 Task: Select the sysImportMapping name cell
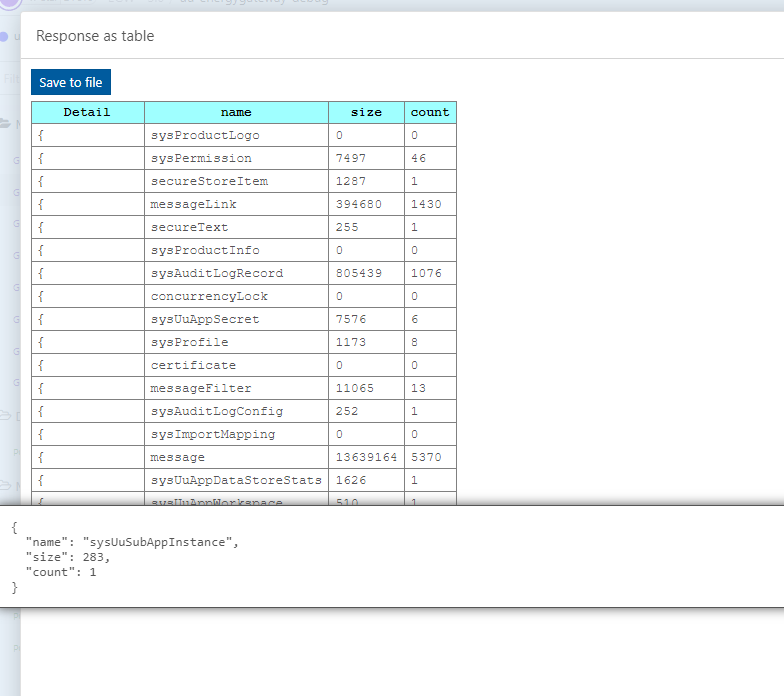236,434
